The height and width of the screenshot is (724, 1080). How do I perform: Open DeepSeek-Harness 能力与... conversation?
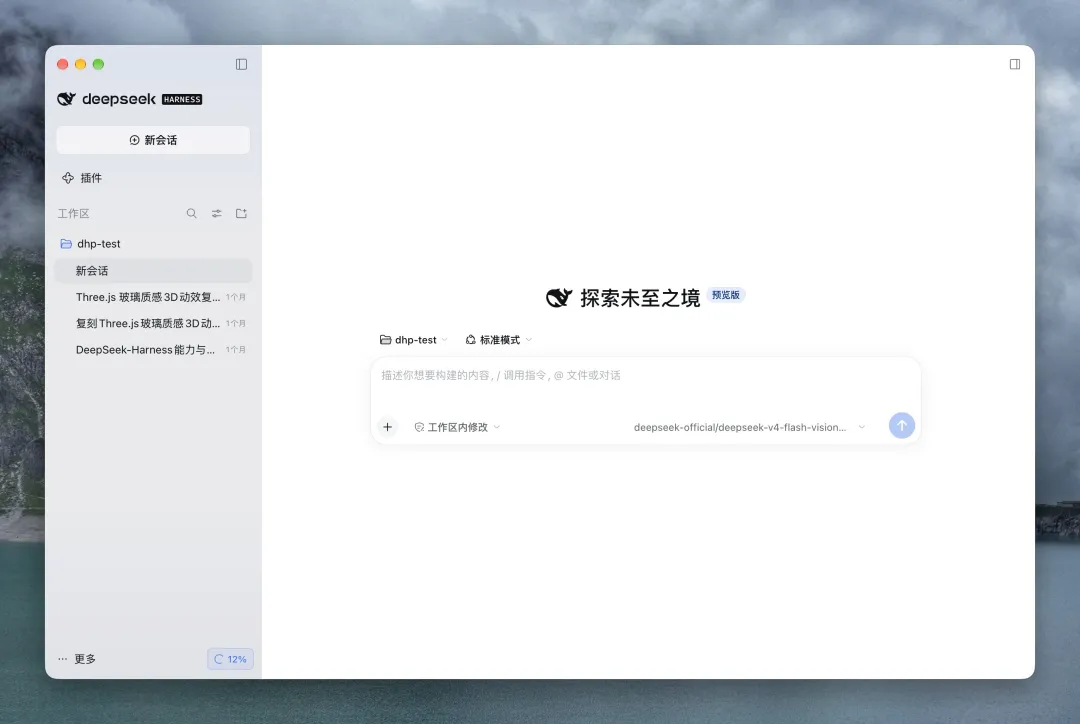(x=153, y=349)
